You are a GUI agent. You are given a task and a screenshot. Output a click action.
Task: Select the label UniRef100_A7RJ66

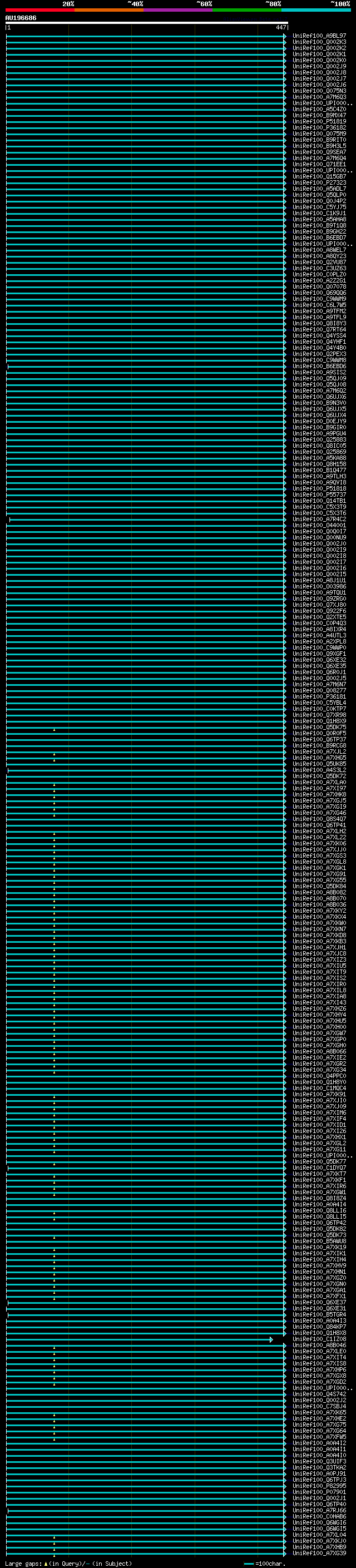319,1510
